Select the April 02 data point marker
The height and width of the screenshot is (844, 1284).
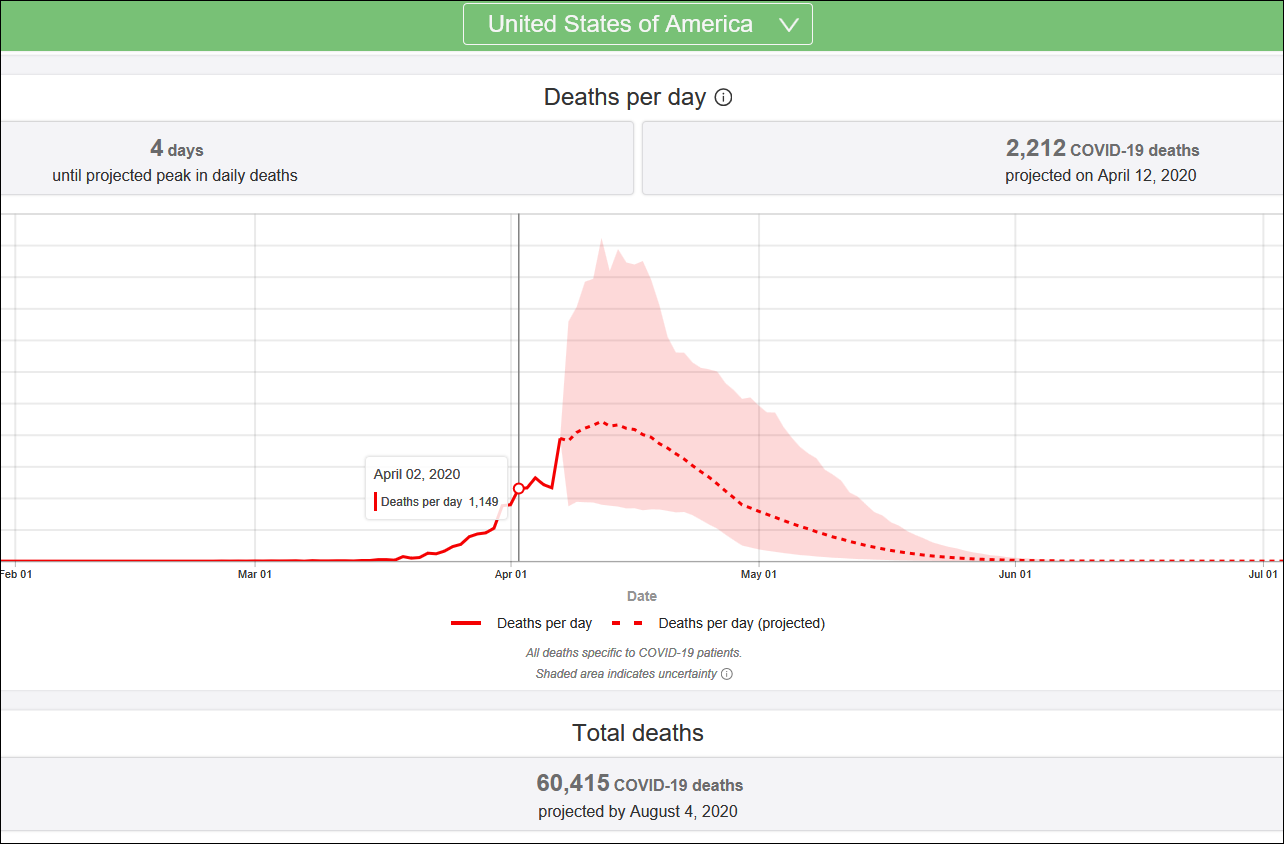click(x=518, y=488)
